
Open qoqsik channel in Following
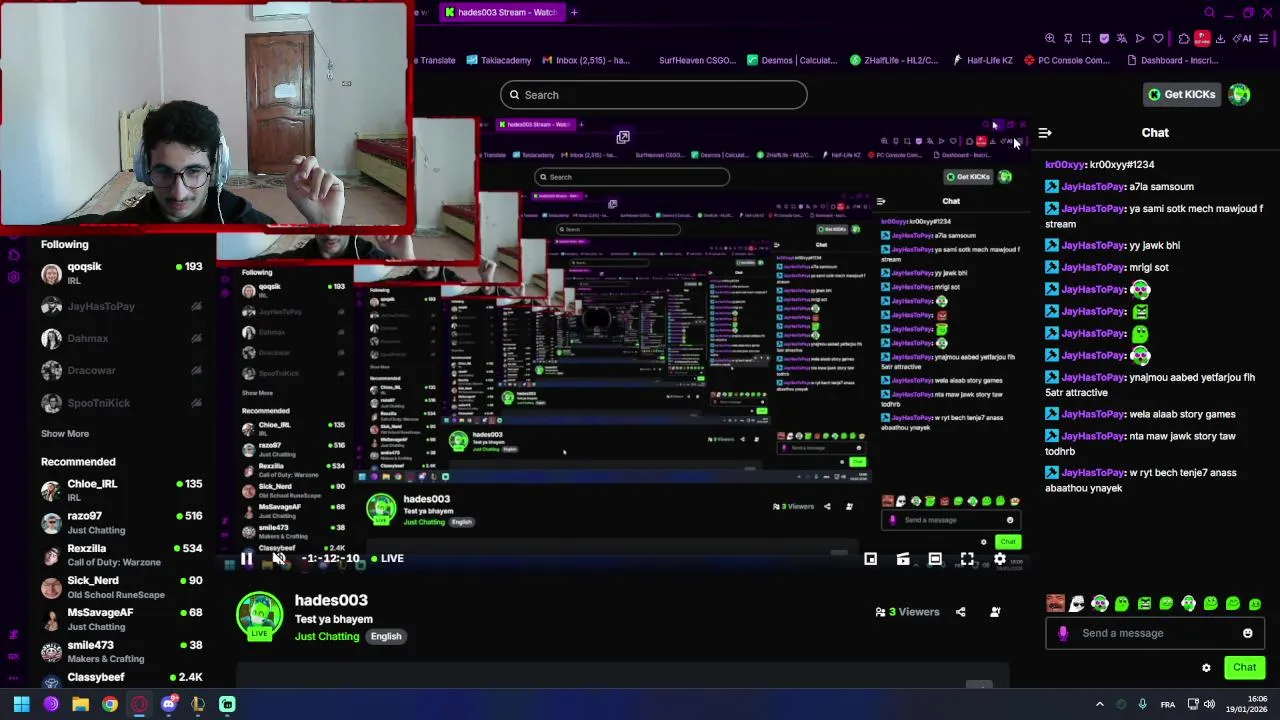tap(121, 274)
